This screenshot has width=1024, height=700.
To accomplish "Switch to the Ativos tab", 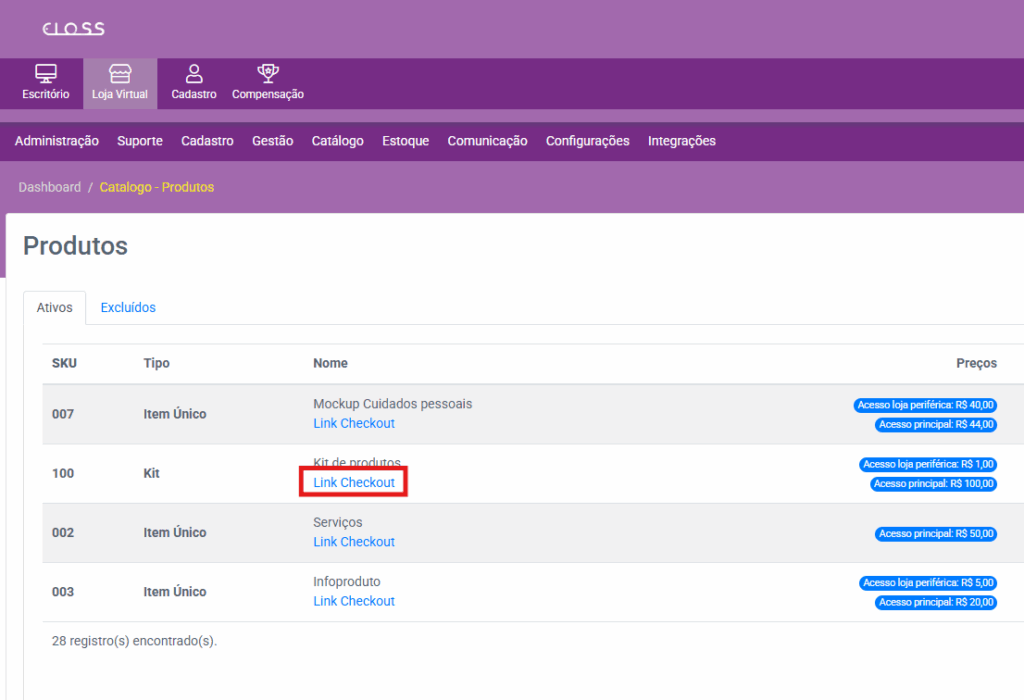I will pos(54,308).
